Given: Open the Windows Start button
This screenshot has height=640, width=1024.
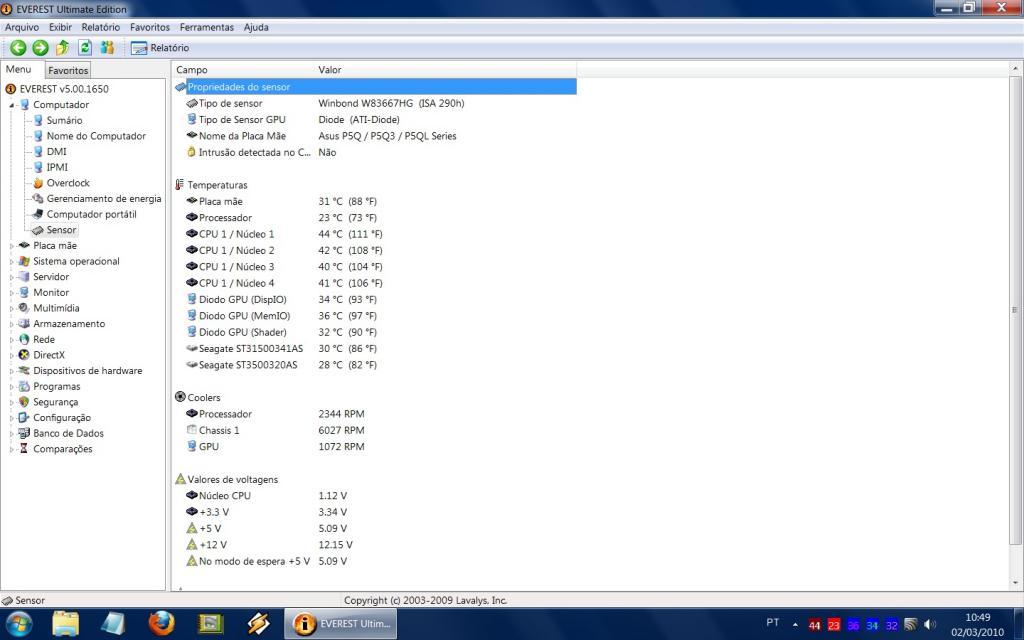Looking at the screenshot, I should 18,624.
